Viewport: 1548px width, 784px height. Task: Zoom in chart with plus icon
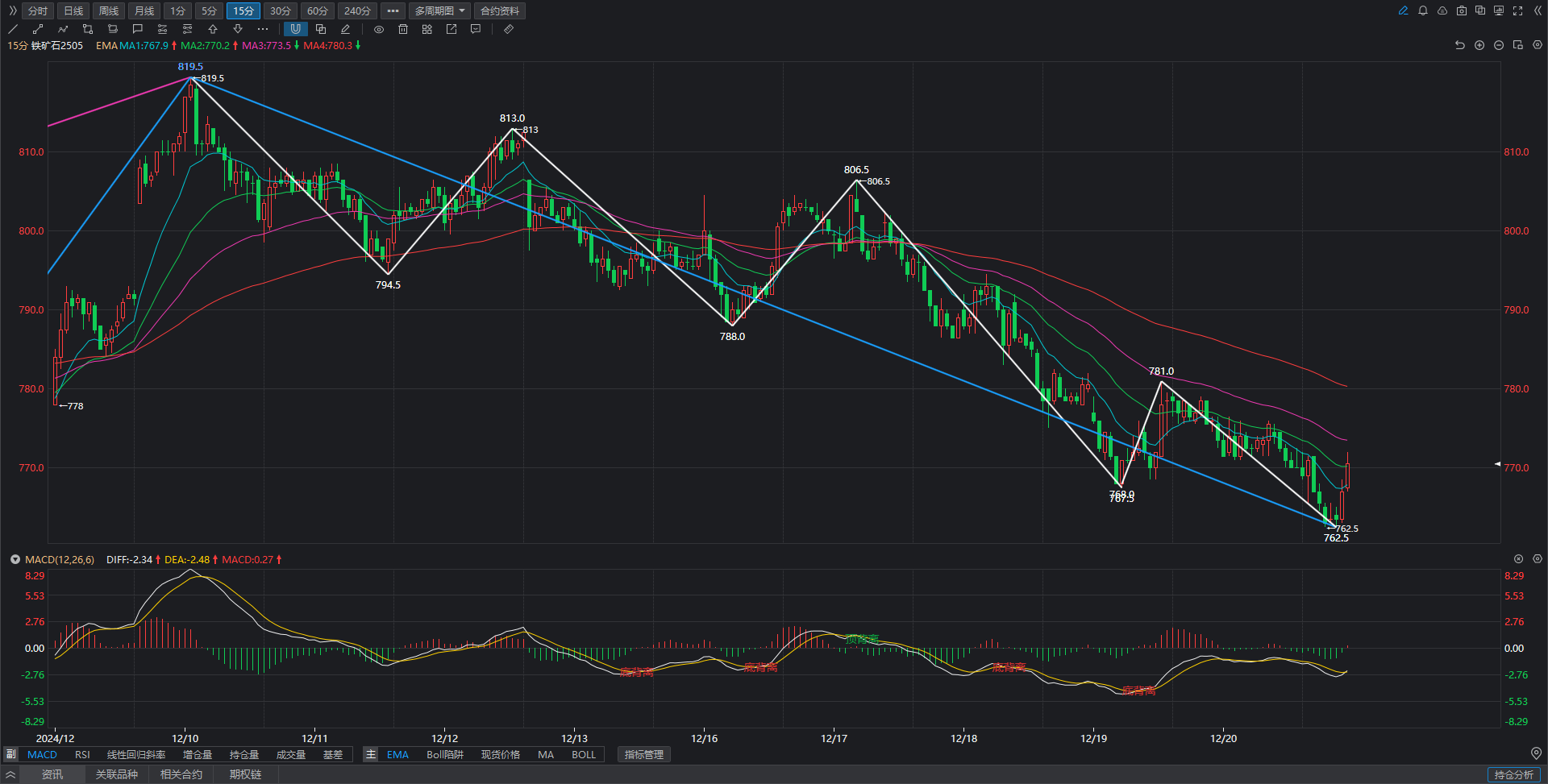[x=1479, y=45]
